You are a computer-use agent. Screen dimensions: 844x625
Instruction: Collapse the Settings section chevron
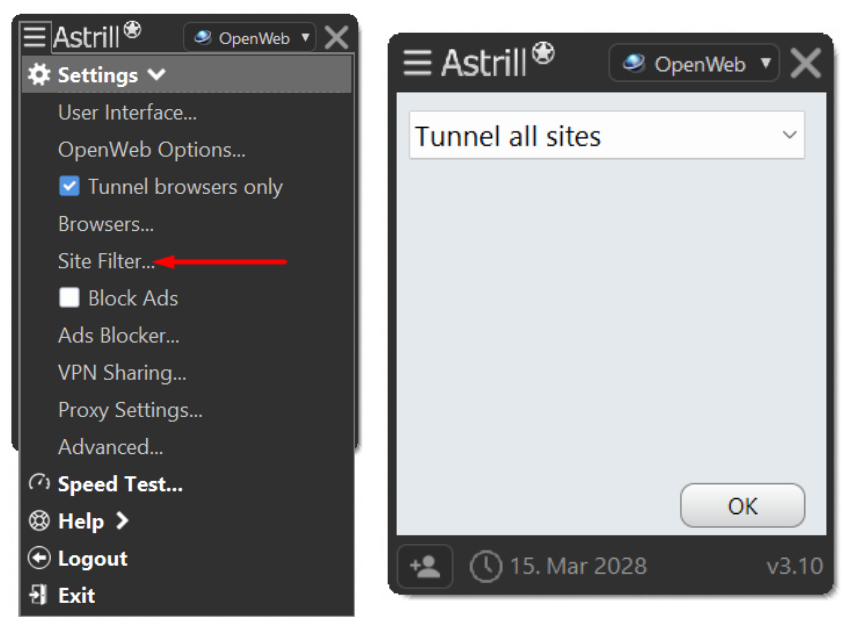coord(157,74)
